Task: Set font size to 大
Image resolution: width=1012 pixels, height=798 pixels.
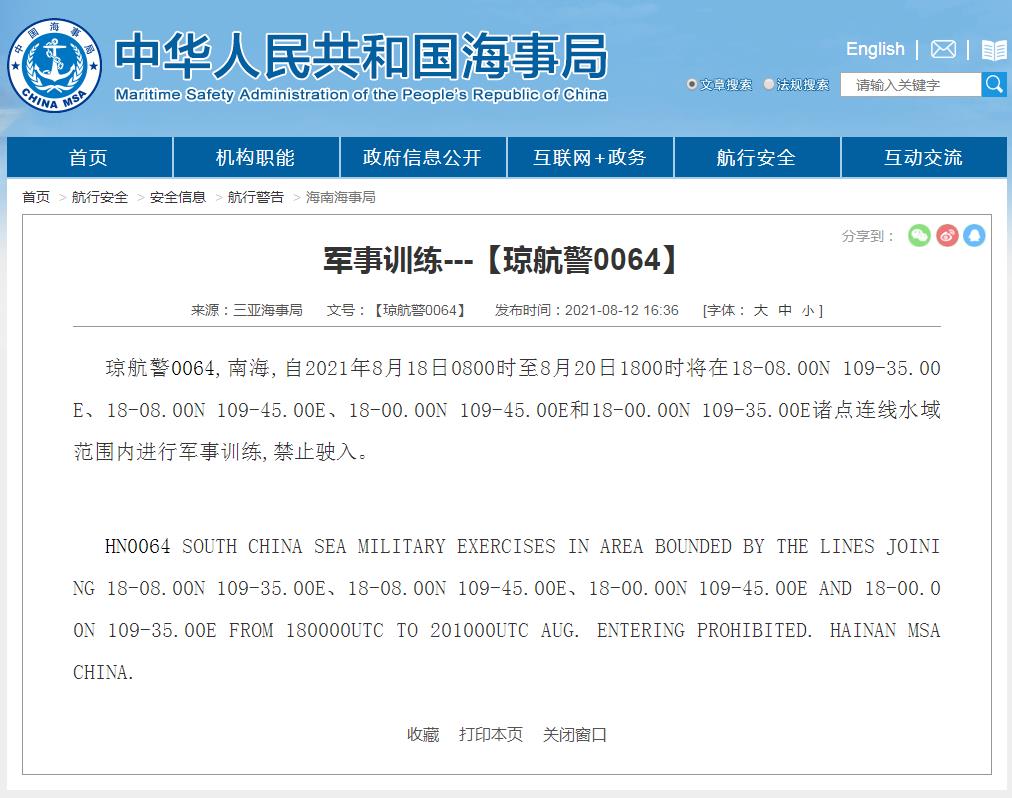Action: pyautogui.click(x=760, y=310)
